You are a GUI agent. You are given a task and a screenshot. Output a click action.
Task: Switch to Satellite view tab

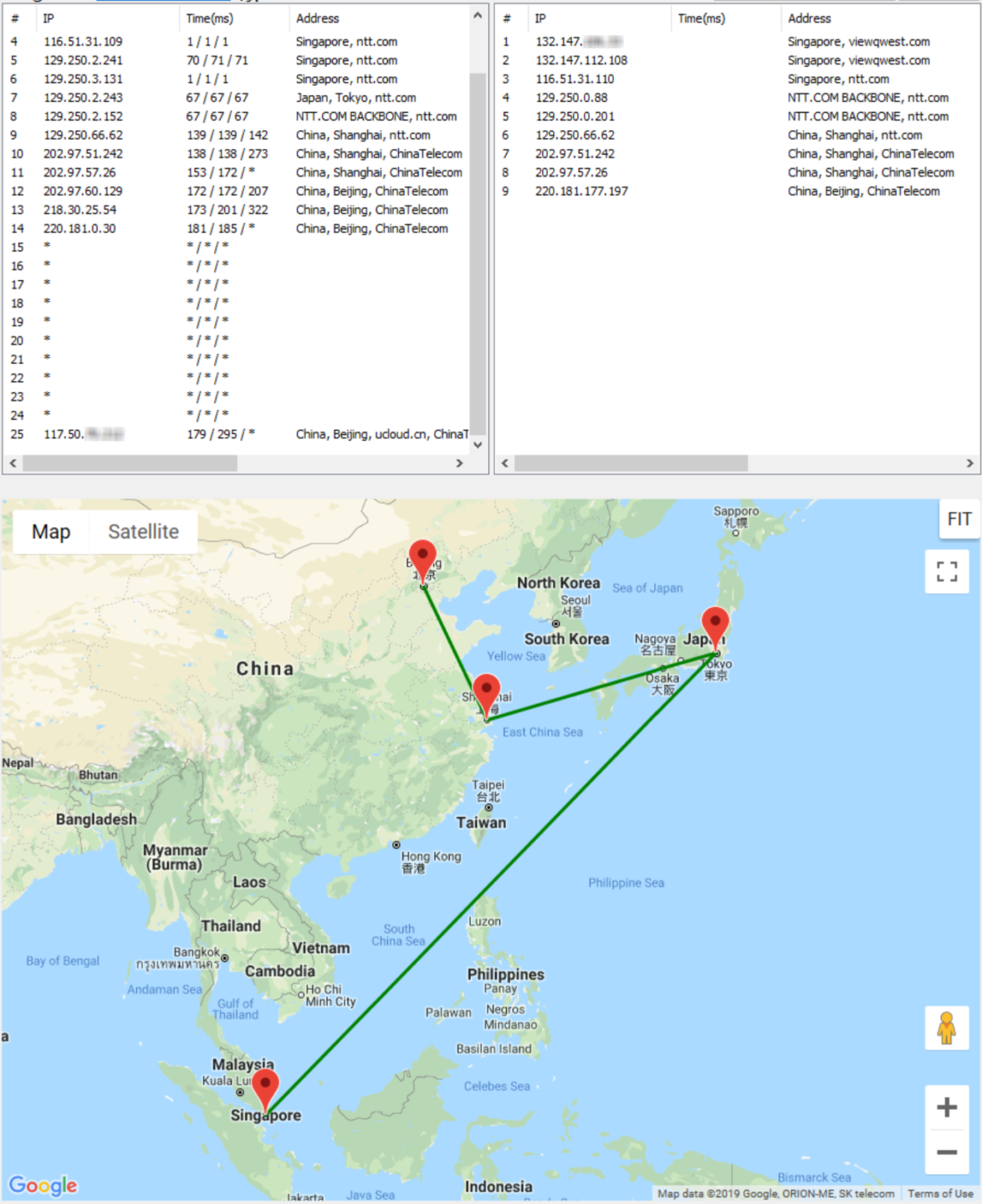click(x=143, y=532)
